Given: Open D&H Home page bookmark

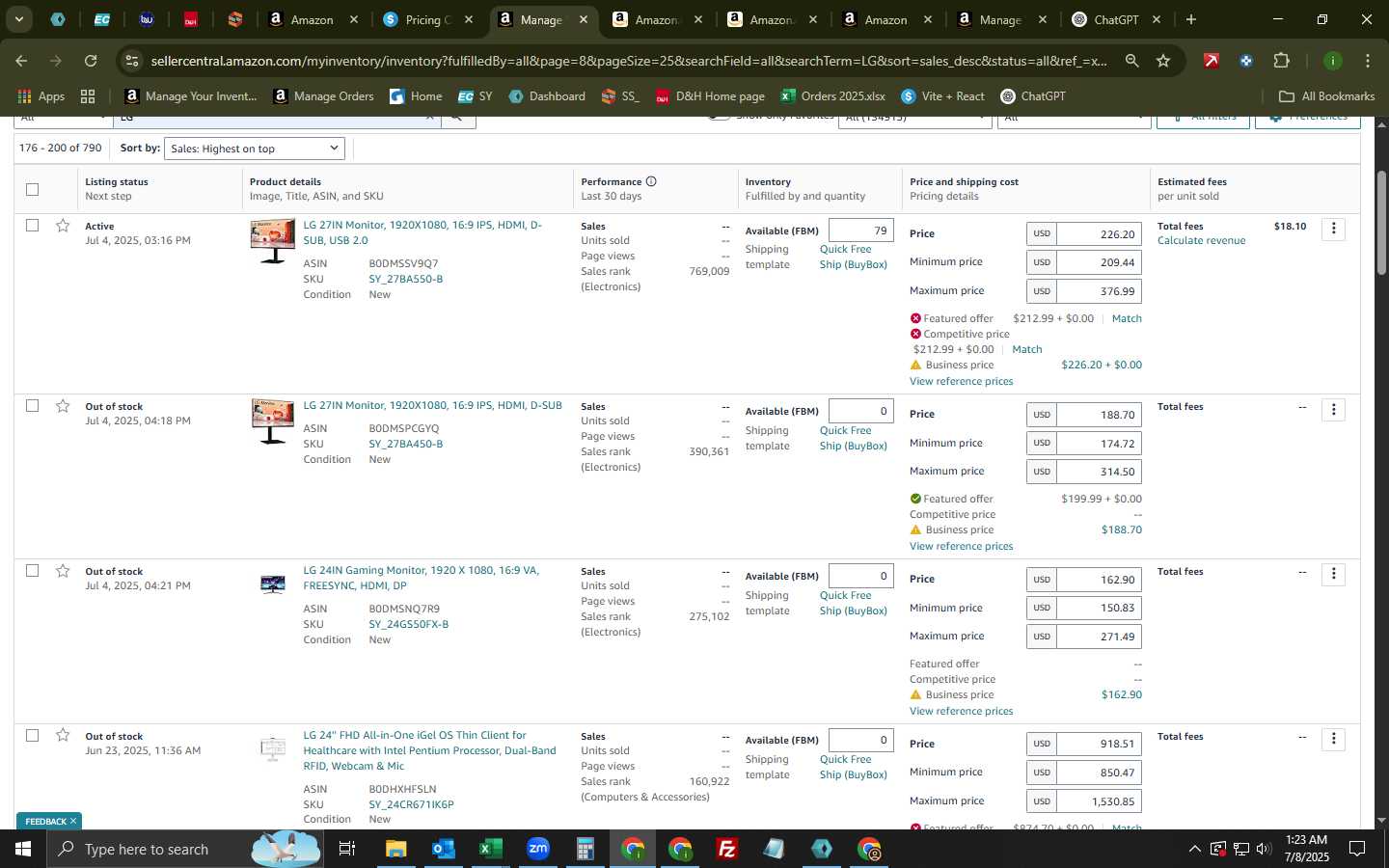Looking at the screenshot, I should [x=710, y=96].
